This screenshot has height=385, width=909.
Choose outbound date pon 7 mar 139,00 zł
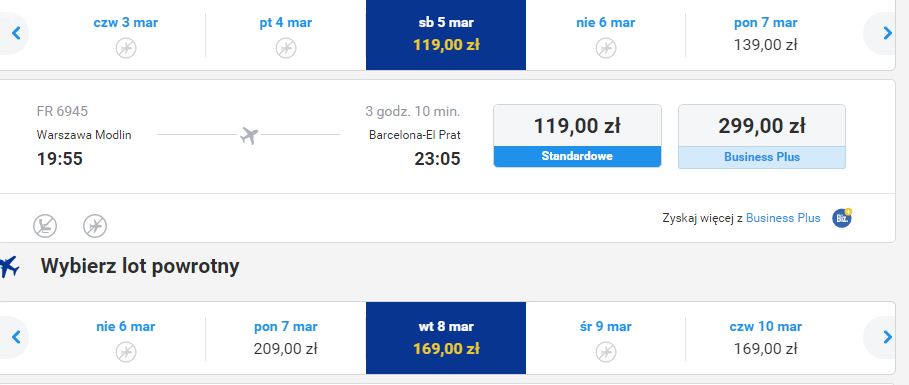point(765,35)
